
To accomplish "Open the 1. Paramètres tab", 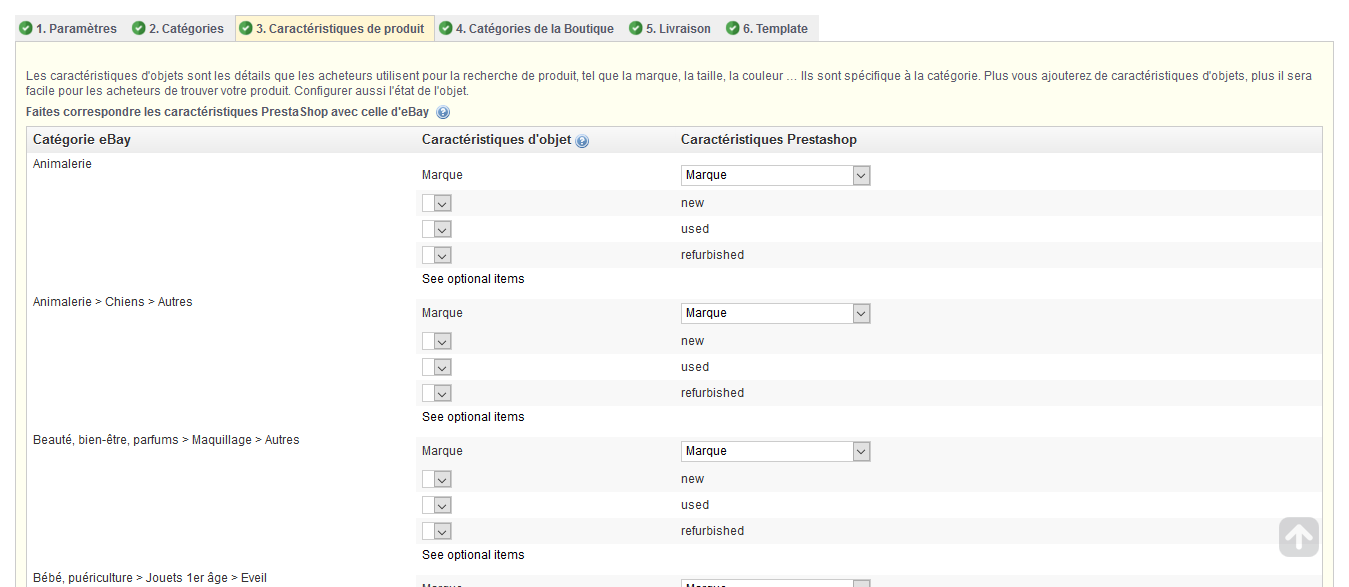I will (68, 29).
